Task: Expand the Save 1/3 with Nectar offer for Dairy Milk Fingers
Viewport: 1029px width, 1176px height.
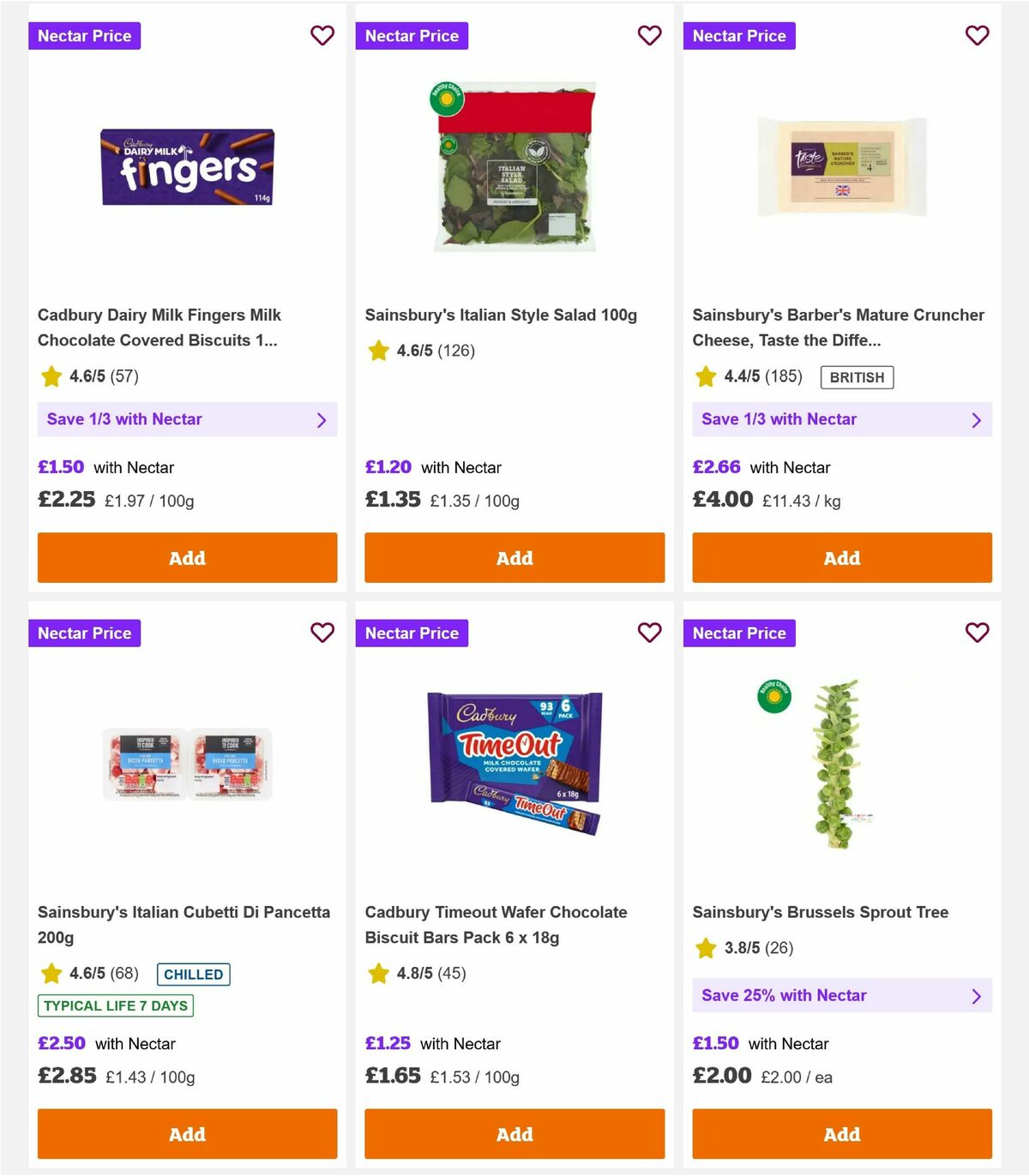Action: (187, 419)
